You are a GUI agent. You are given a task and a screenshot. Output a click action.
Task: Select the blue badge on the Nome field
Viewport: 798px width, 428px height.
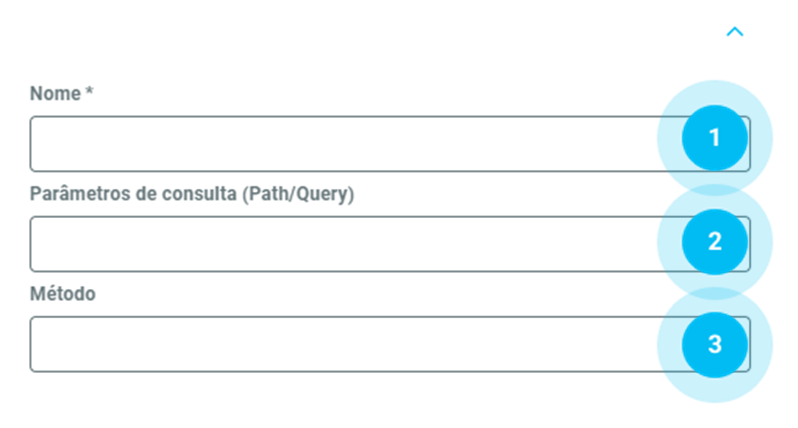point(714,139)
